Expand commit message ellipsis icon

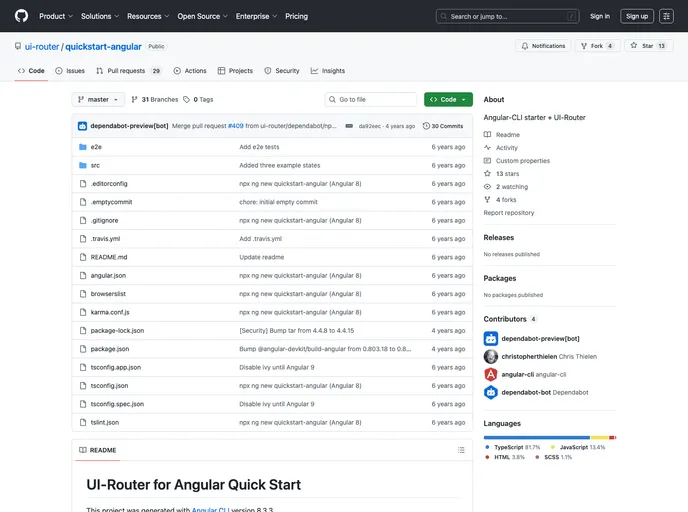coord(349,126)
